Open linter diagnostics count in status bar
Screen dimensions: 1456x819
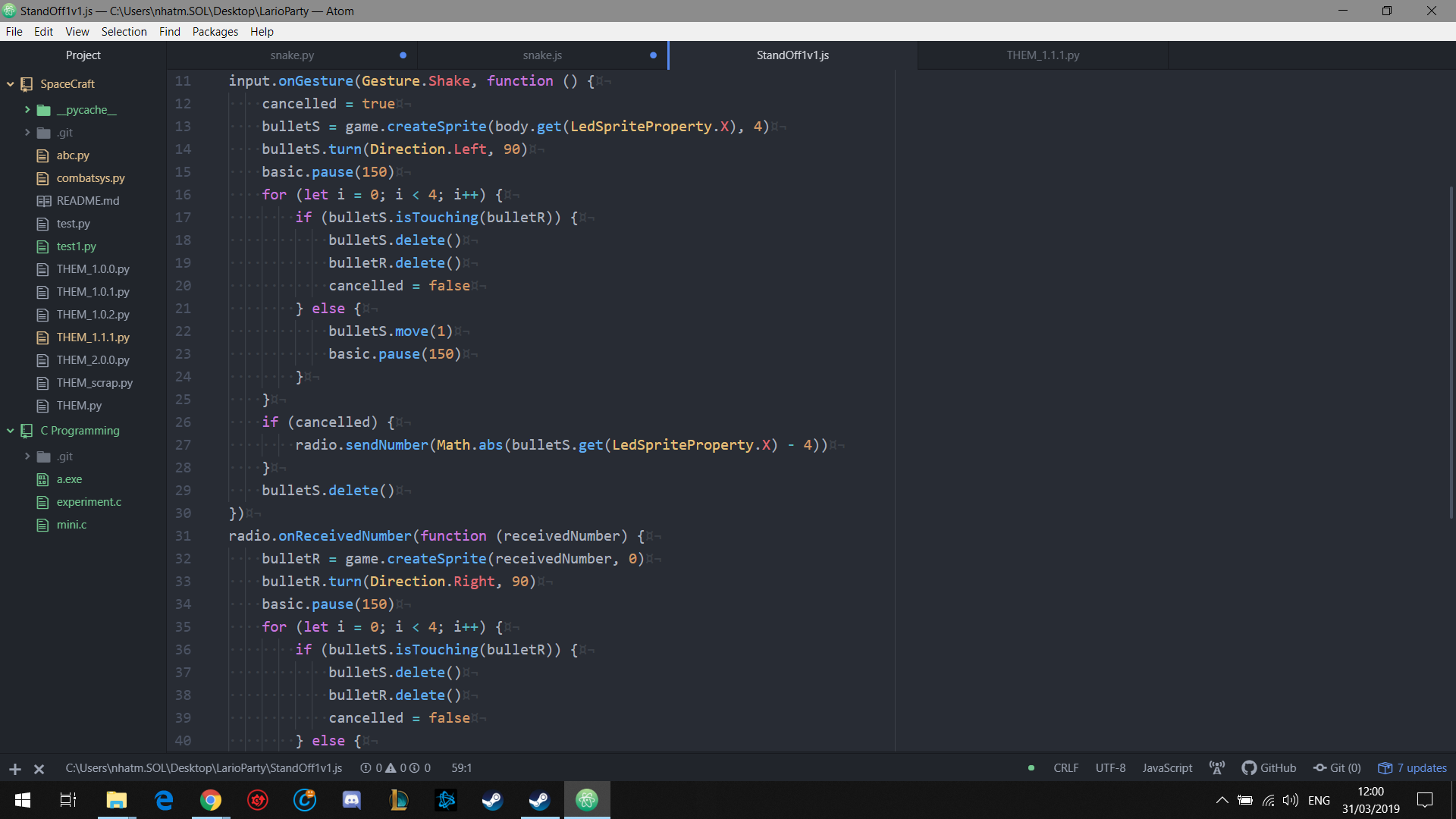(x=395, y=768)
